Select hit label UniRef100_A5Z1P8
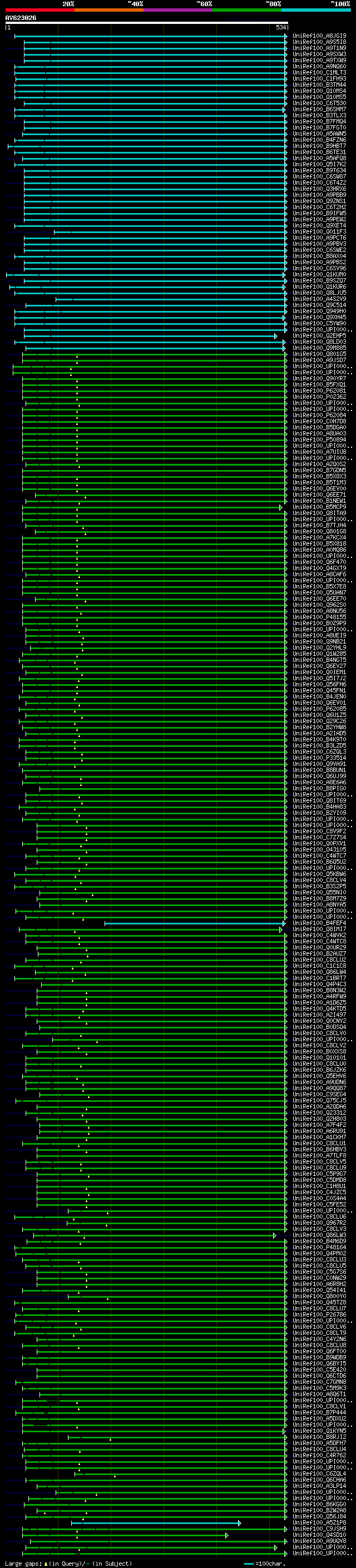Viewport: 356px width, 1568px height. coord(319,1523)
